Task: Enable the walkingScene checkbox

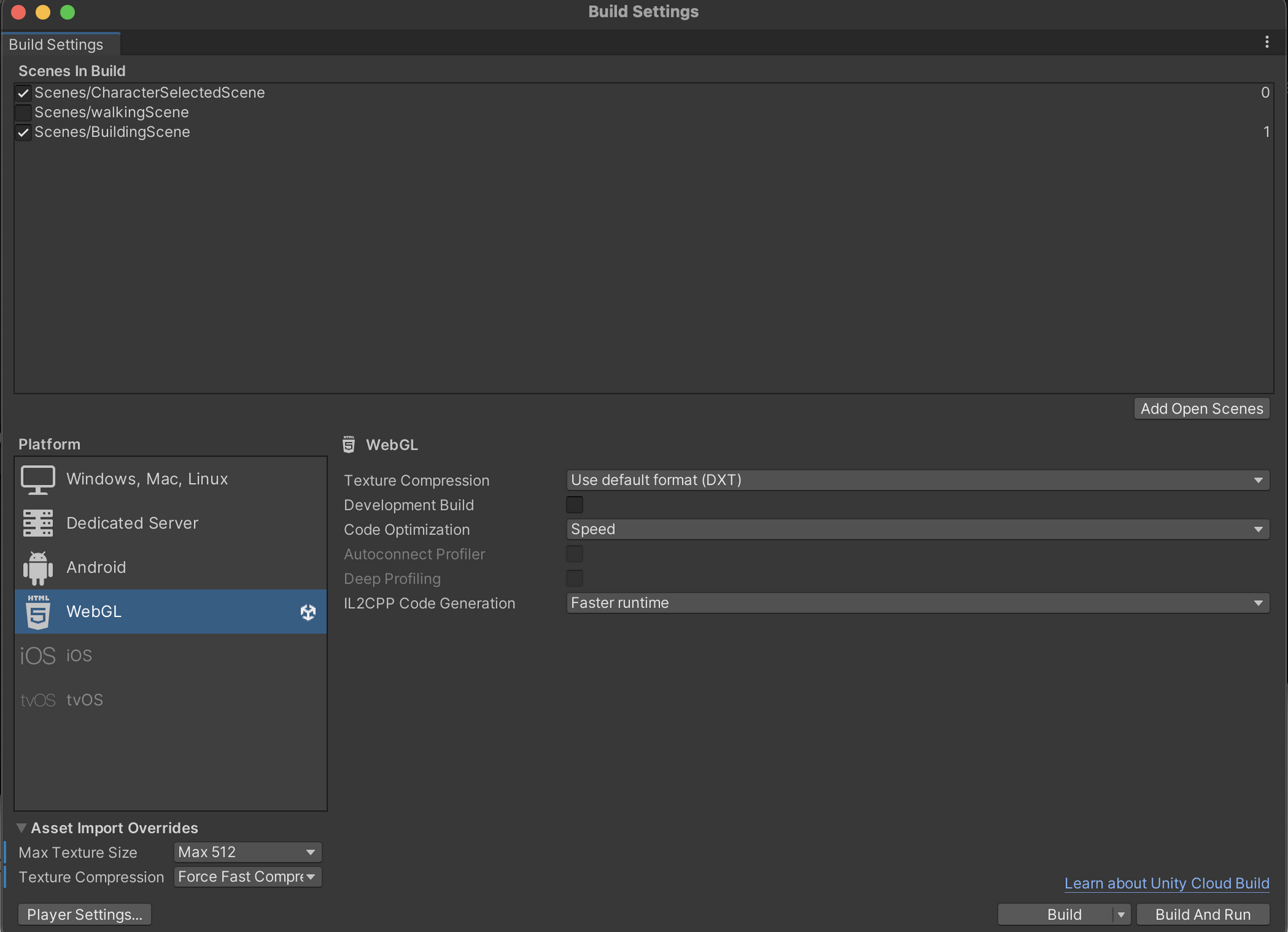Action: pyautogui.click(x=23, y=113)
